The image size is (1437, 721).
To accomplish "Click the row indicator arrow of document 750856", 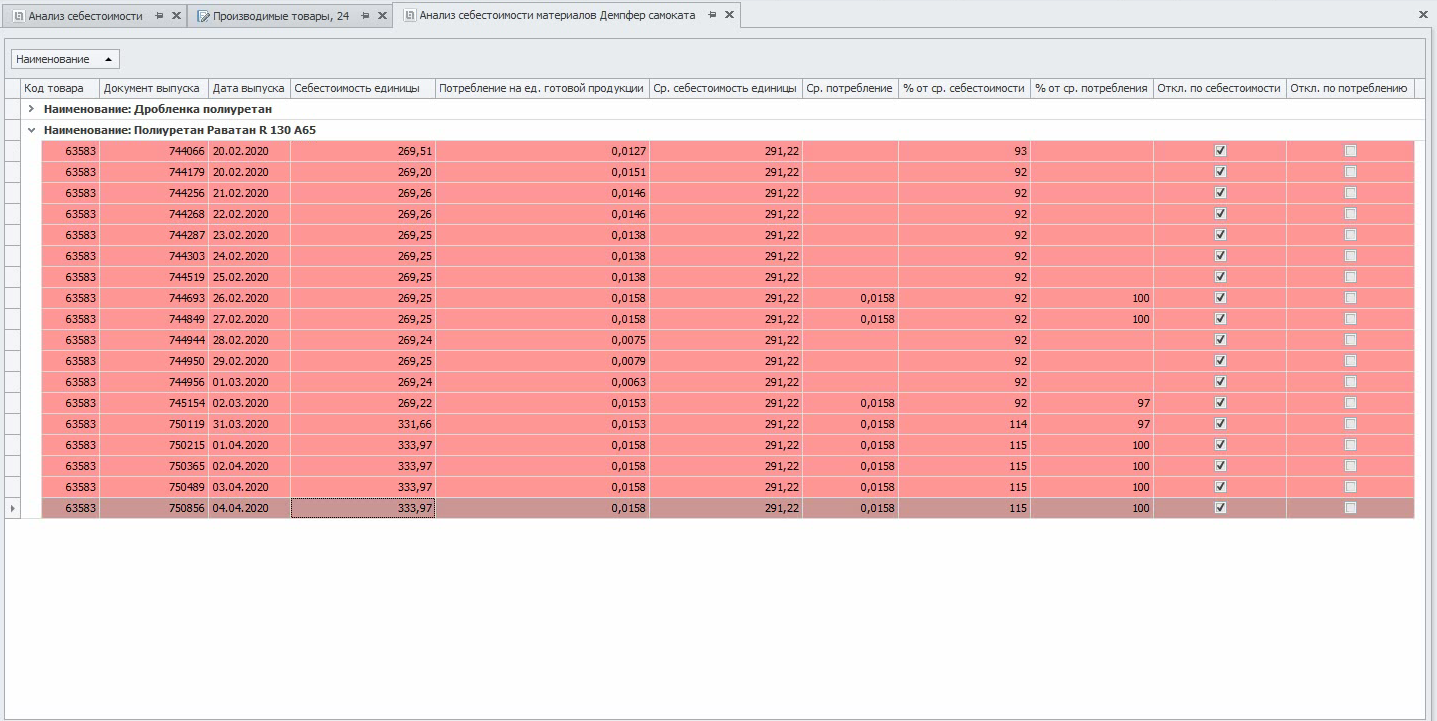I will tap(12, 509).
